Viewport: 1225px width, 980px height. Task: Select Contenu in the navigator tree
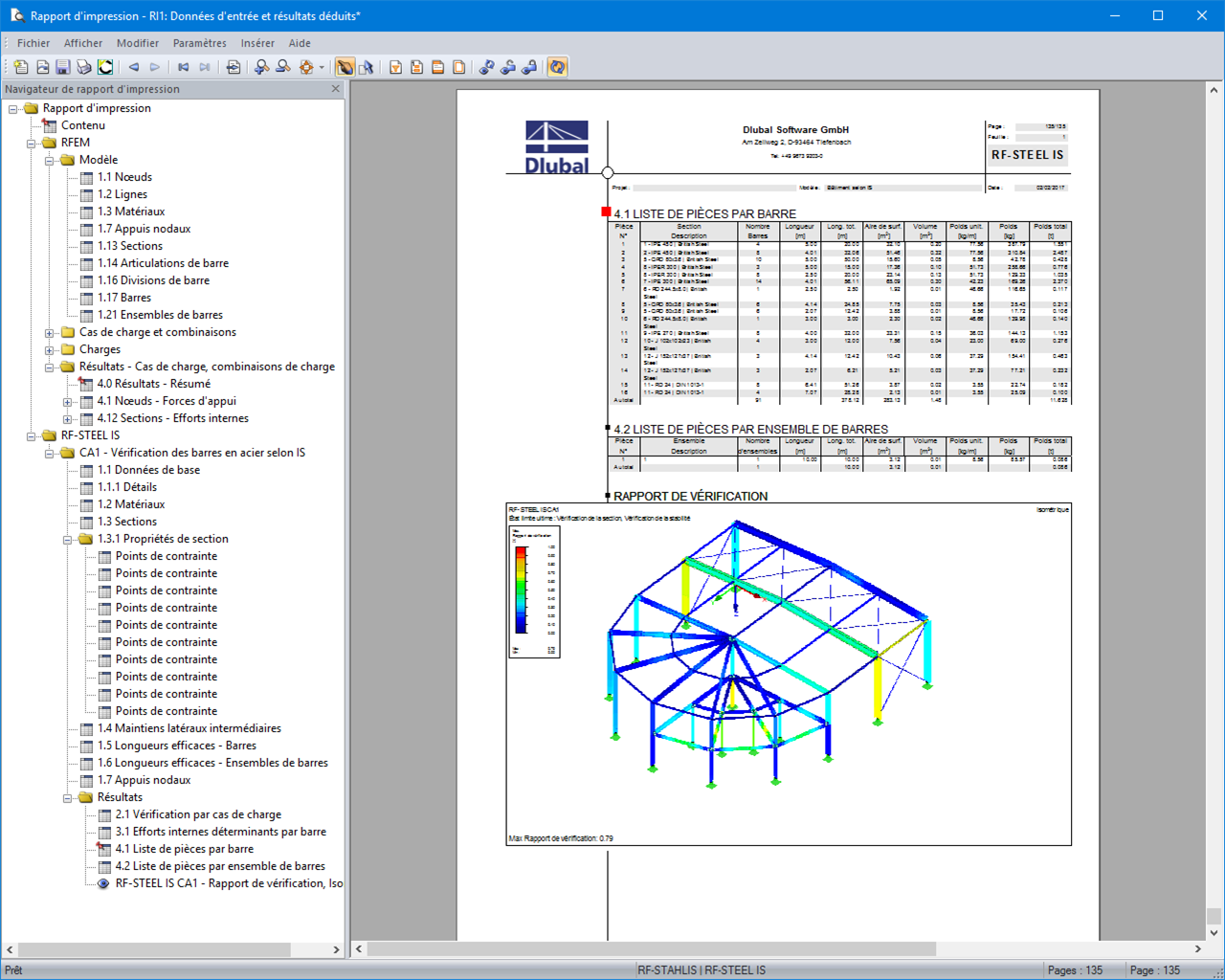pos(83,125)
